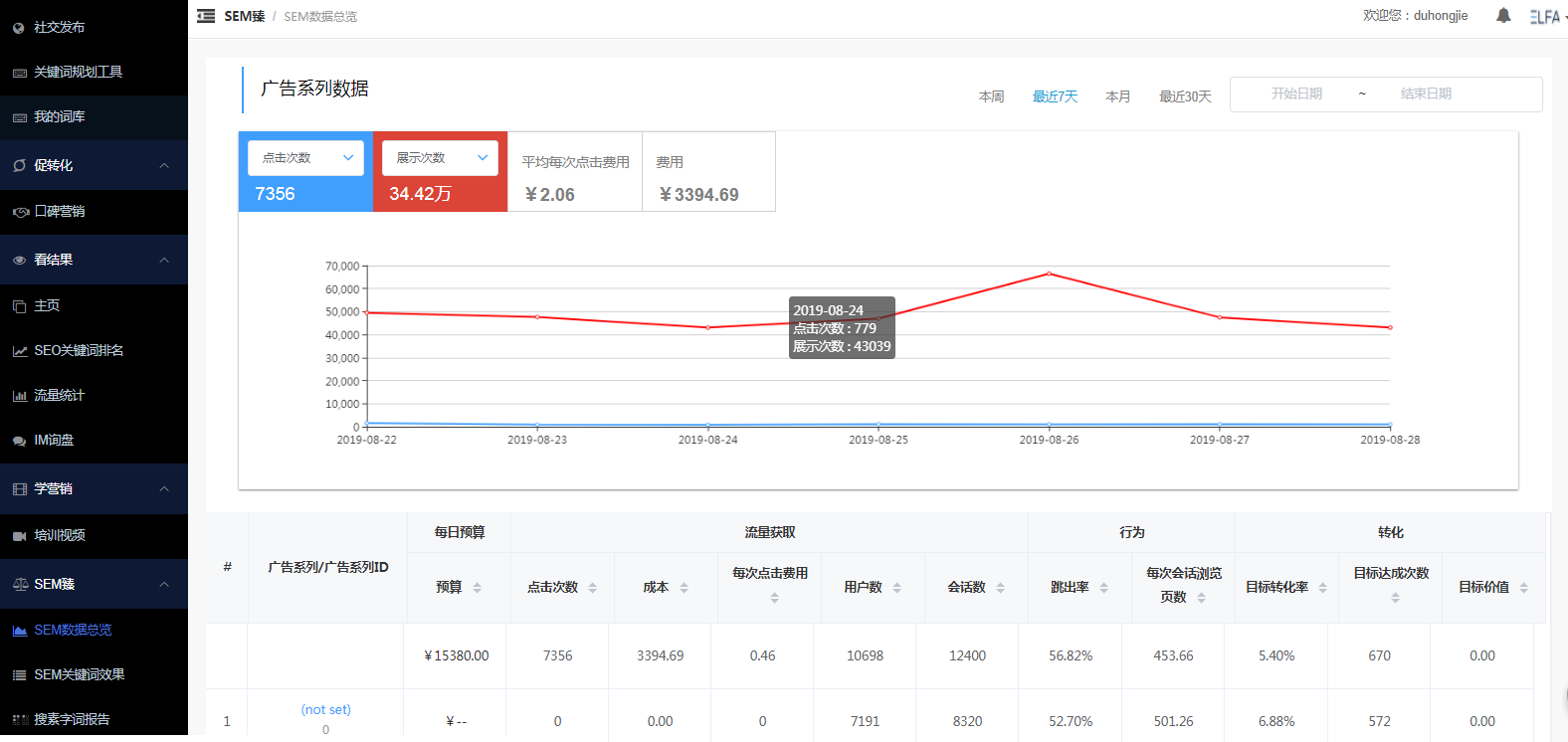
Task: Click the IM询盘 chat bubble icon
Action: point(19,441)
